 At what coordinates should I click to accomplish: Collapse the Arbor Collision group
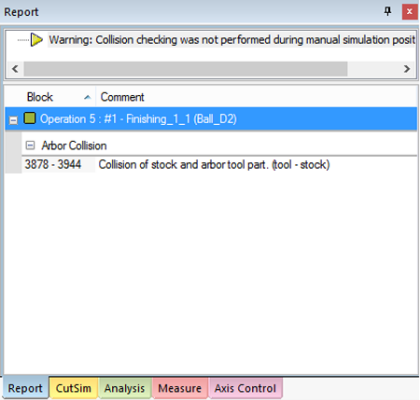(x=30, y=145)
